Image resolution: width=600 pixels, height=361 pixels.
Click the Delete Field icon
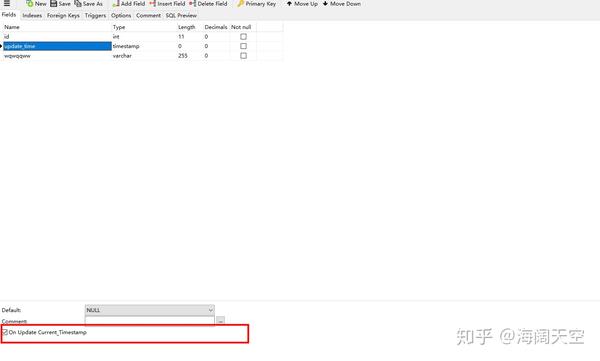192,3
